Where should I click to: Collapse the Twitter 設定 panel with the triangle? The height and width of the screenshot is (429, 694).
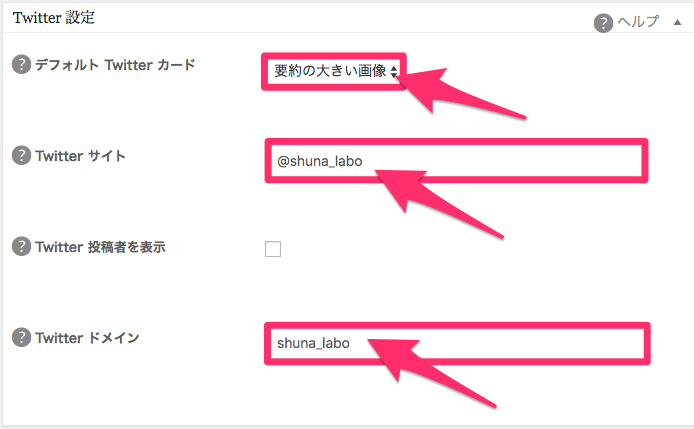tap(677, 22)
